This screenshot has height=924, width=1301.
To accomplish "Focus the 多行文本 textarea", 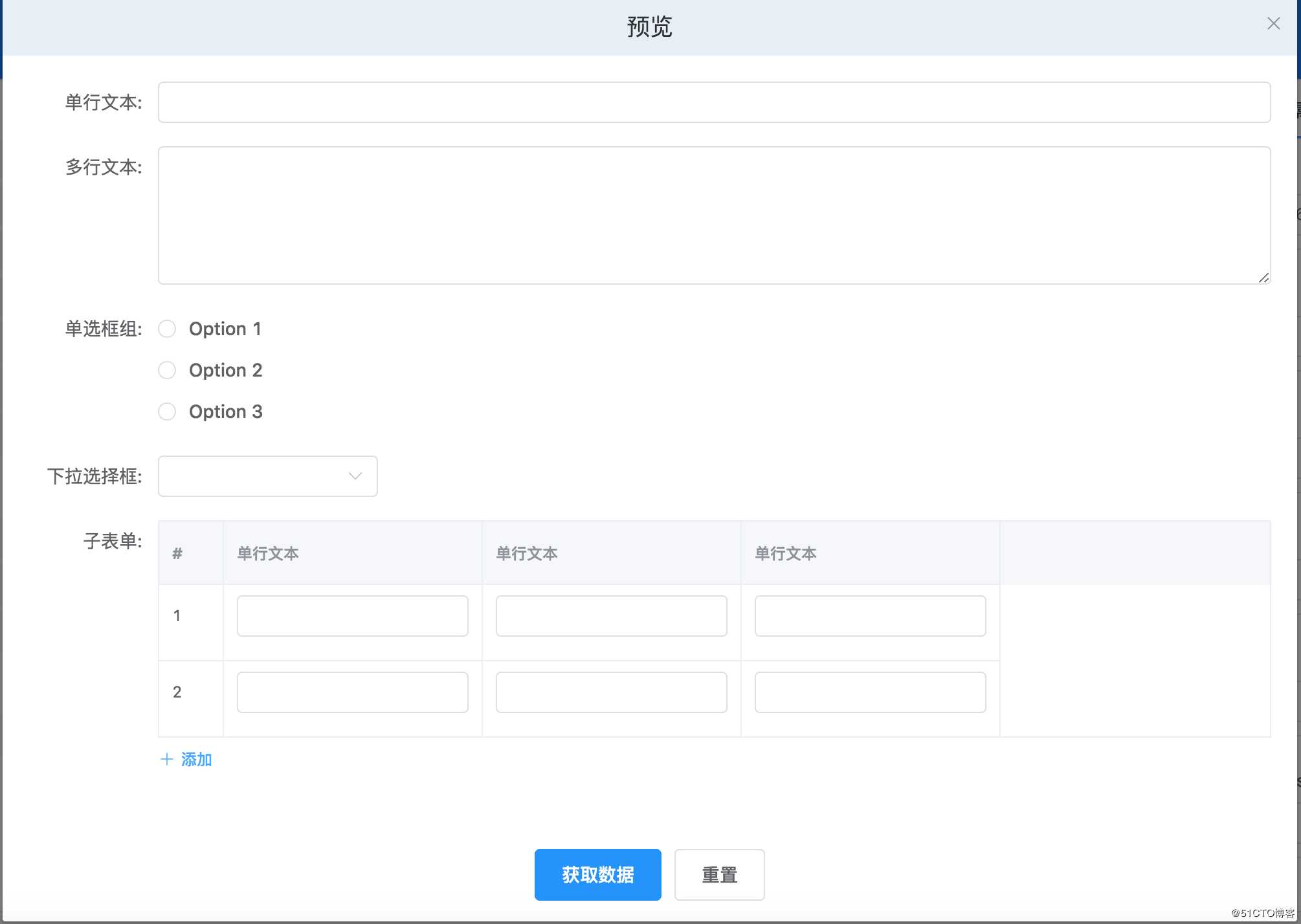I will pyautogui.click(x=714, y=215).
